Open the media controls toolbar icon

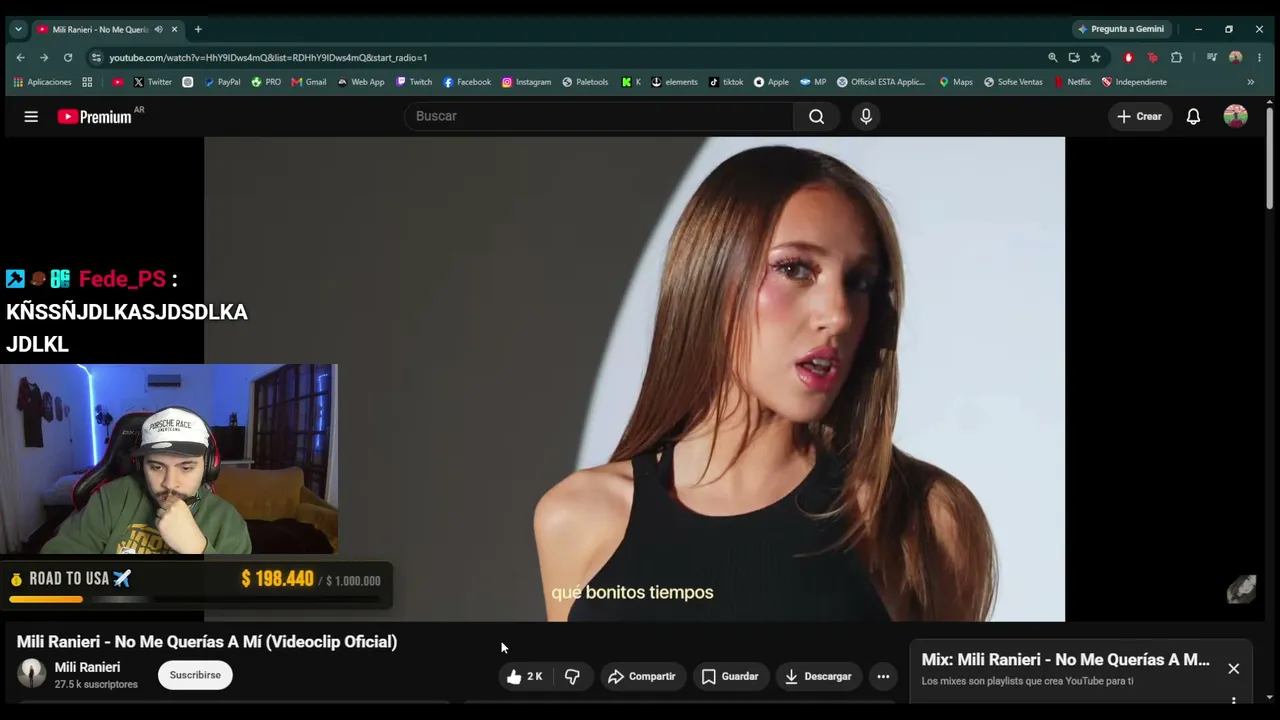point(1212,58)
